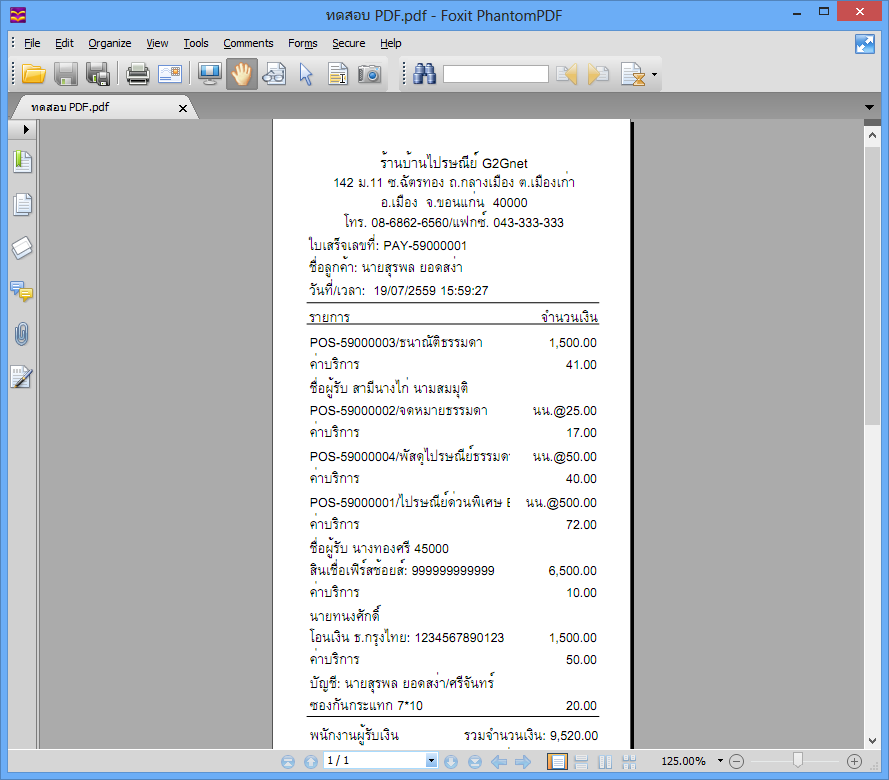Open the Attachments paperclip panel
Image resolution: width=889 pixels, height=780 pixels.
22,334
